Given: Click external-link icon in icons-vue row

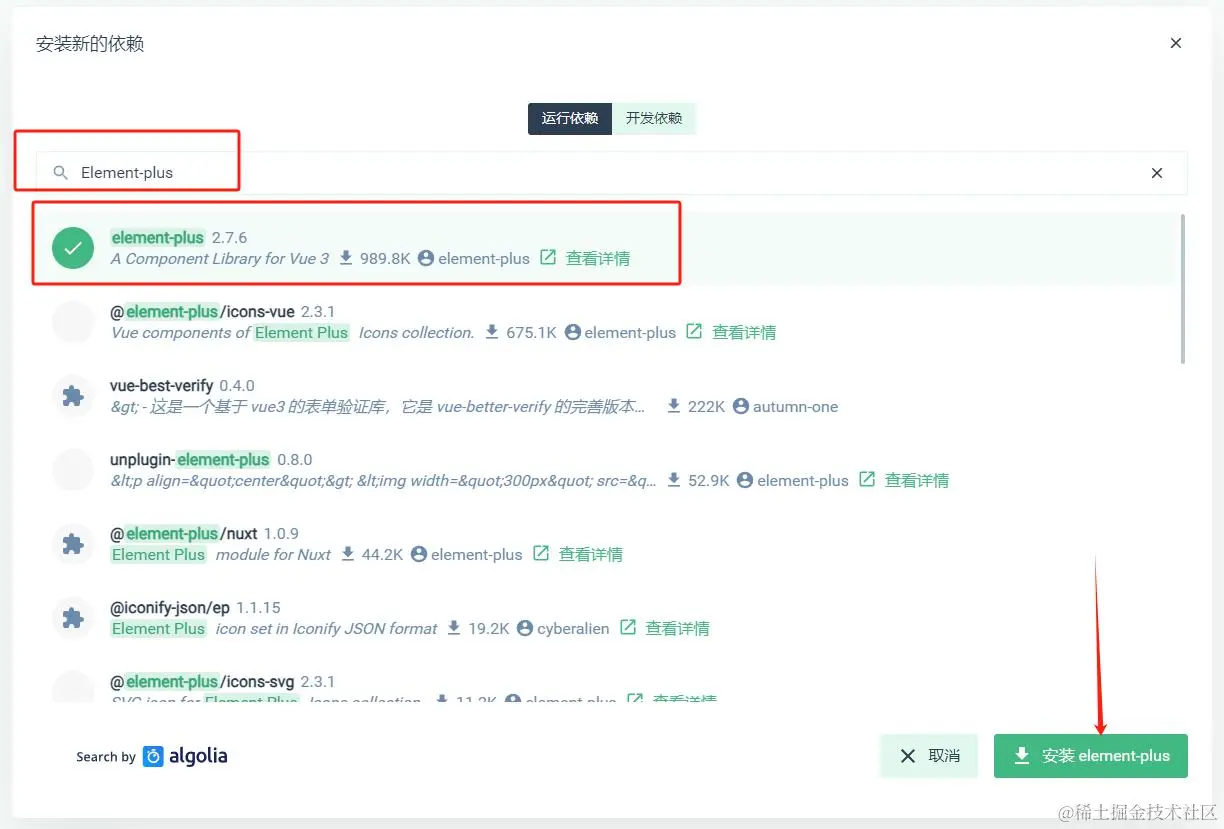Looking at the screenshot, I should [694, 331].
